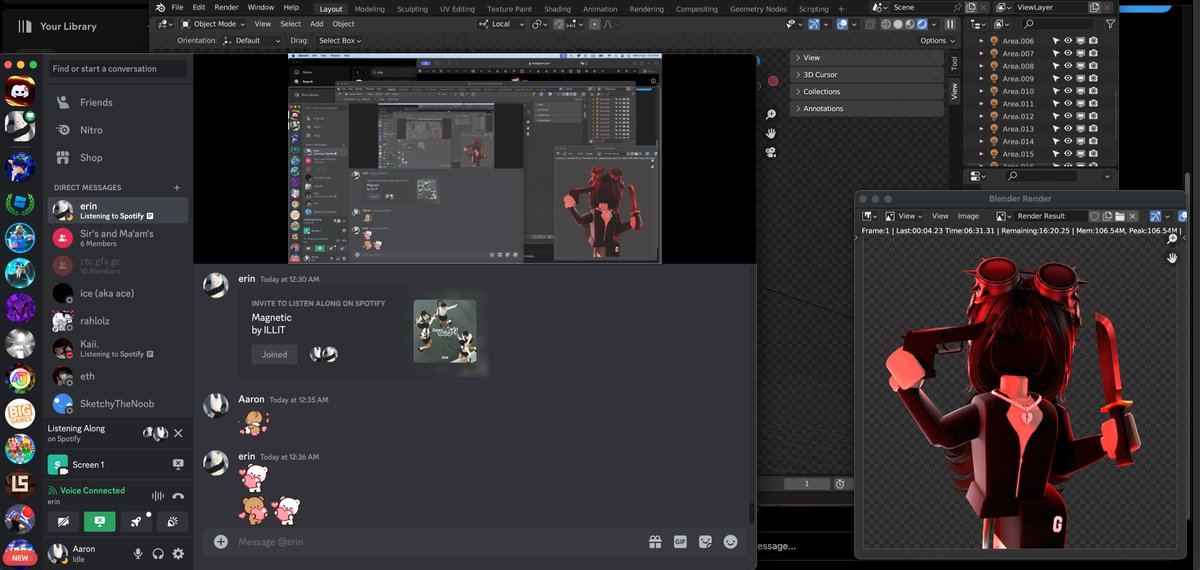This screenshot has width=1200, height=570.
Task: Open the GIF picker in message bar
Action: coord(680,541)
